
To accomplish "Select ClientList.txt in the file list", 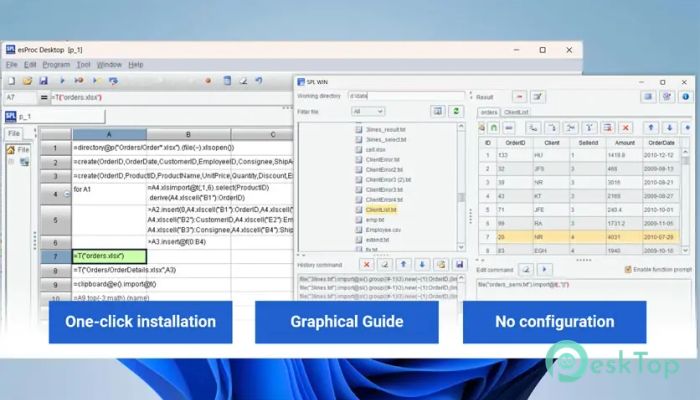I will (x=381, y=210).
